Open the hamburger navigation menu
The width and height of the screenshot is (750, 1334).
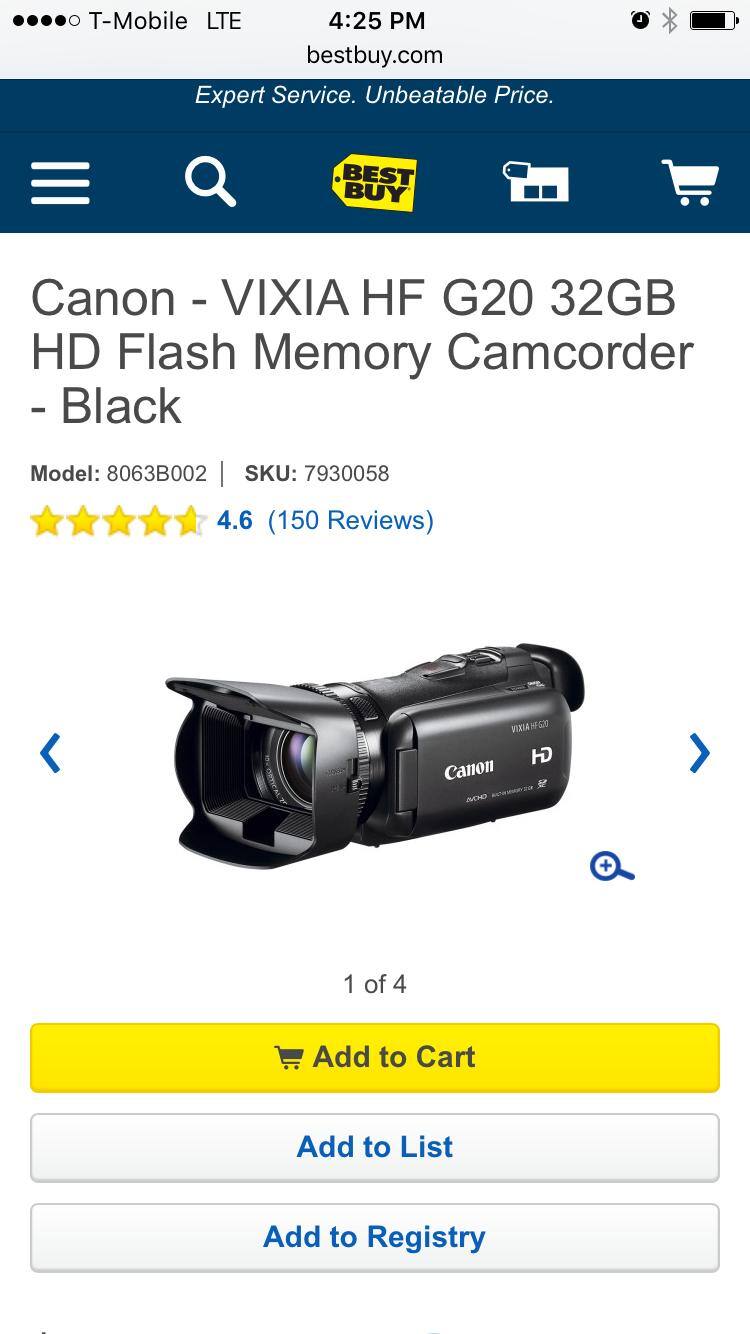tap(60, 183)
